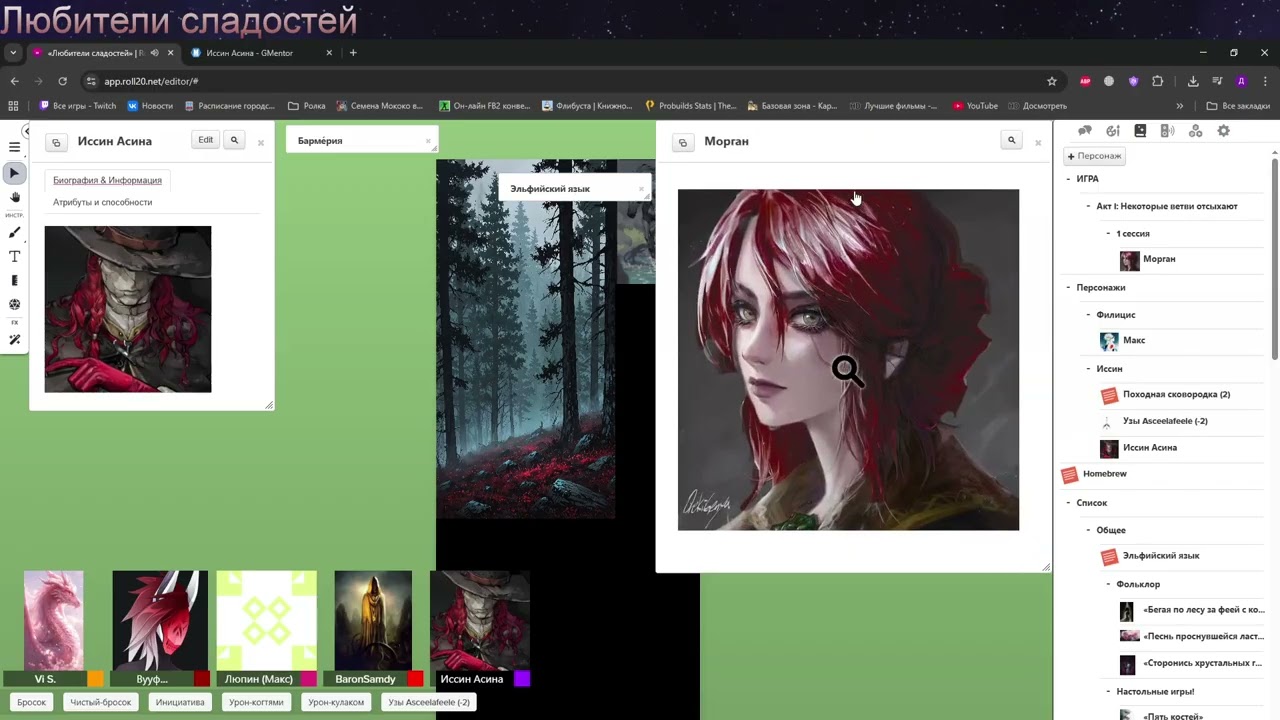
Task: Activate the Text tool
Action: (14, 257)
